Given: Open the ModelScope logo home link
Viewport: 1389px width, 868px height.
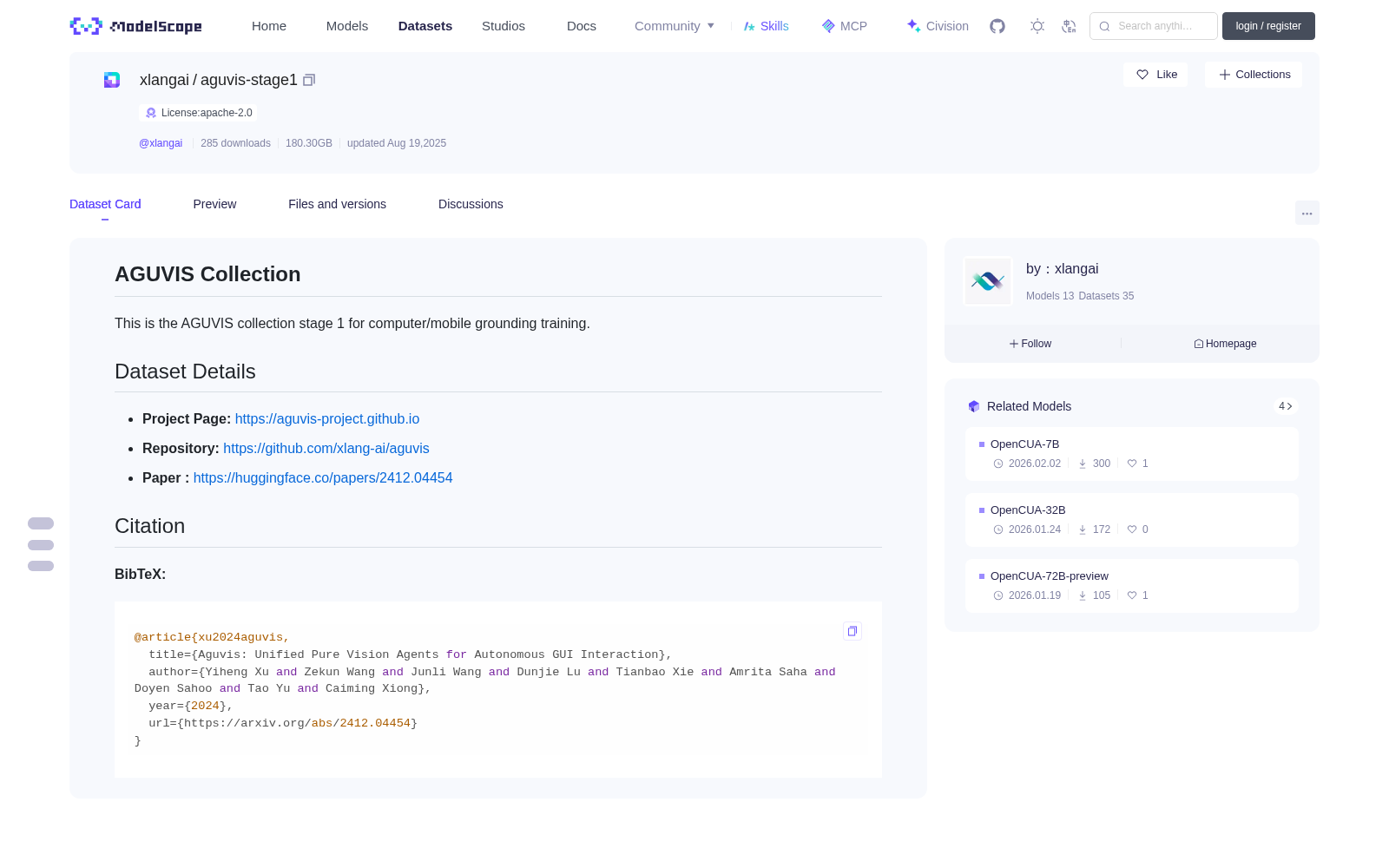Looking at the screenshot, I should [x=136, y=26].
